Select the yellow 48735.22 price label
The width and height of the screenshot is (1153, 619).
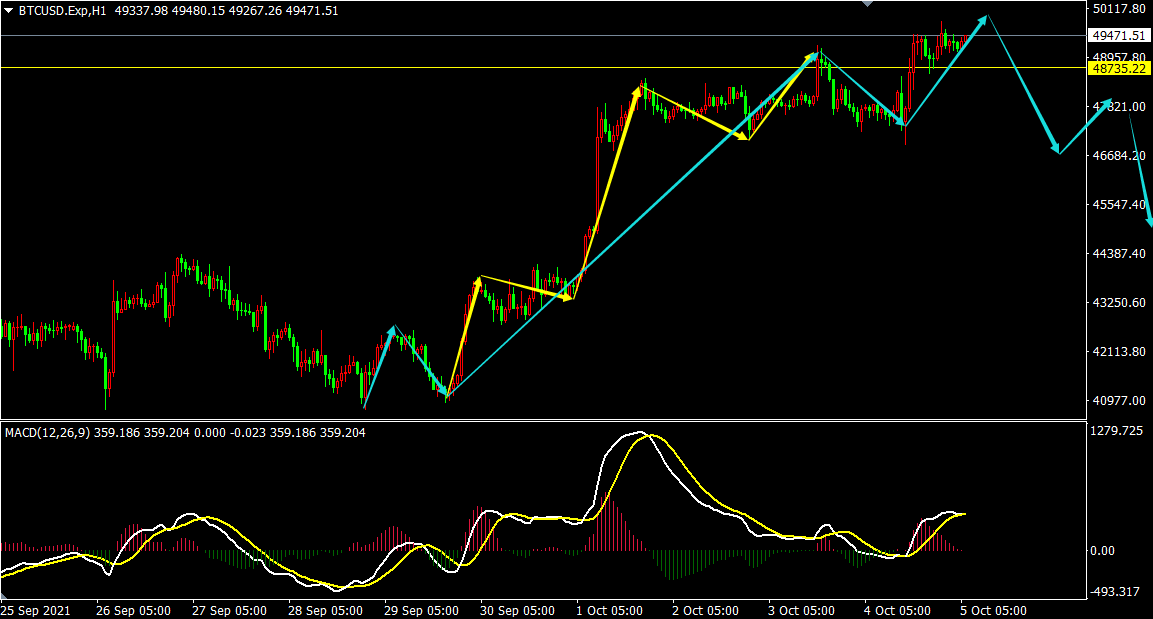tap(1118, 68)
